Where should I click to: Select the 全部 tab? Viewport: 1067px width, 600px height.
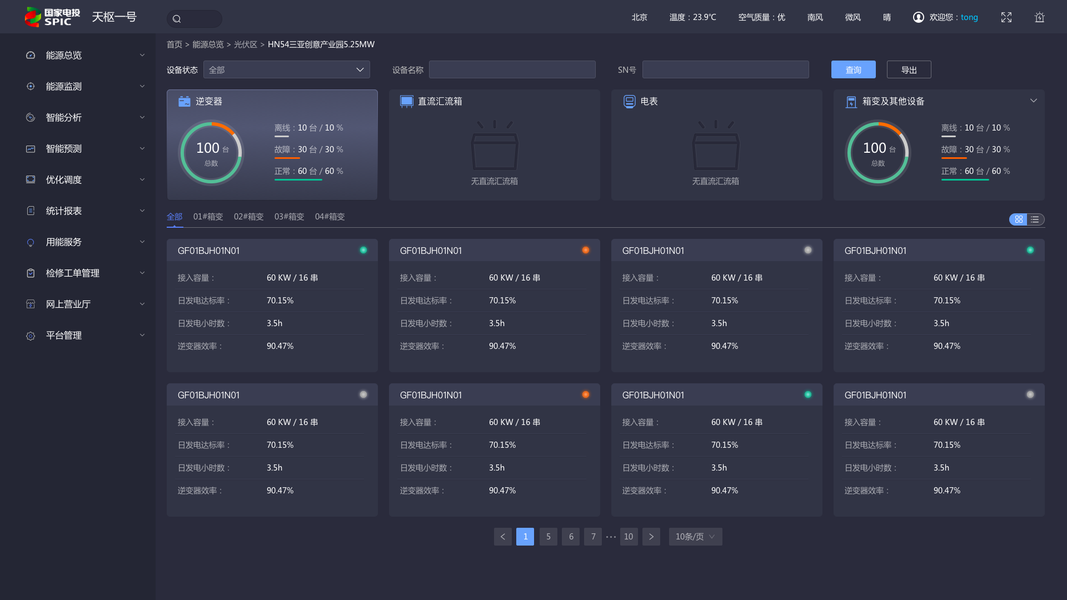[174, 217]
